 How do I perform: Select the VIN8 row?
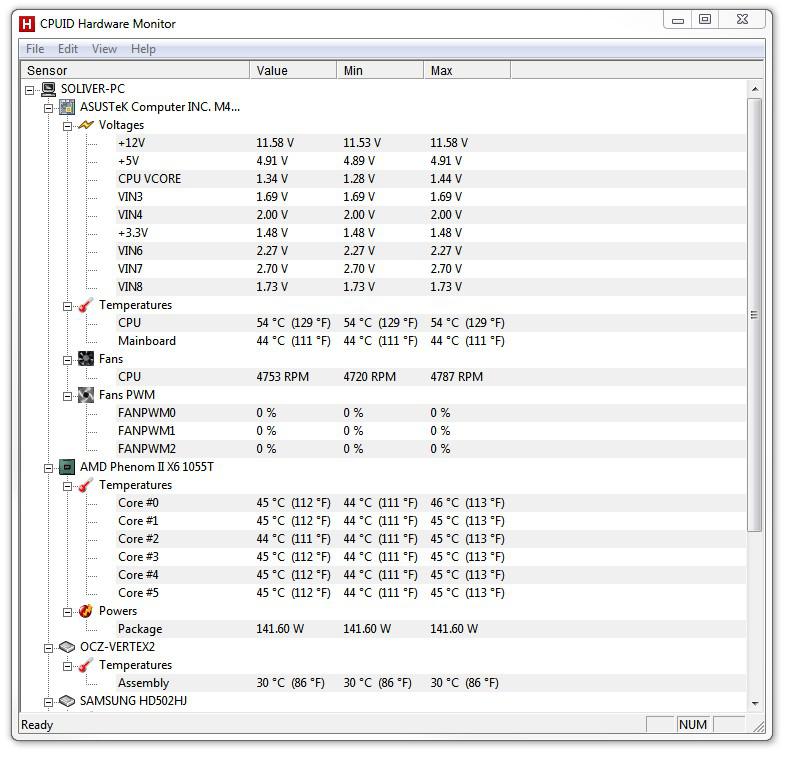[431, 287]
